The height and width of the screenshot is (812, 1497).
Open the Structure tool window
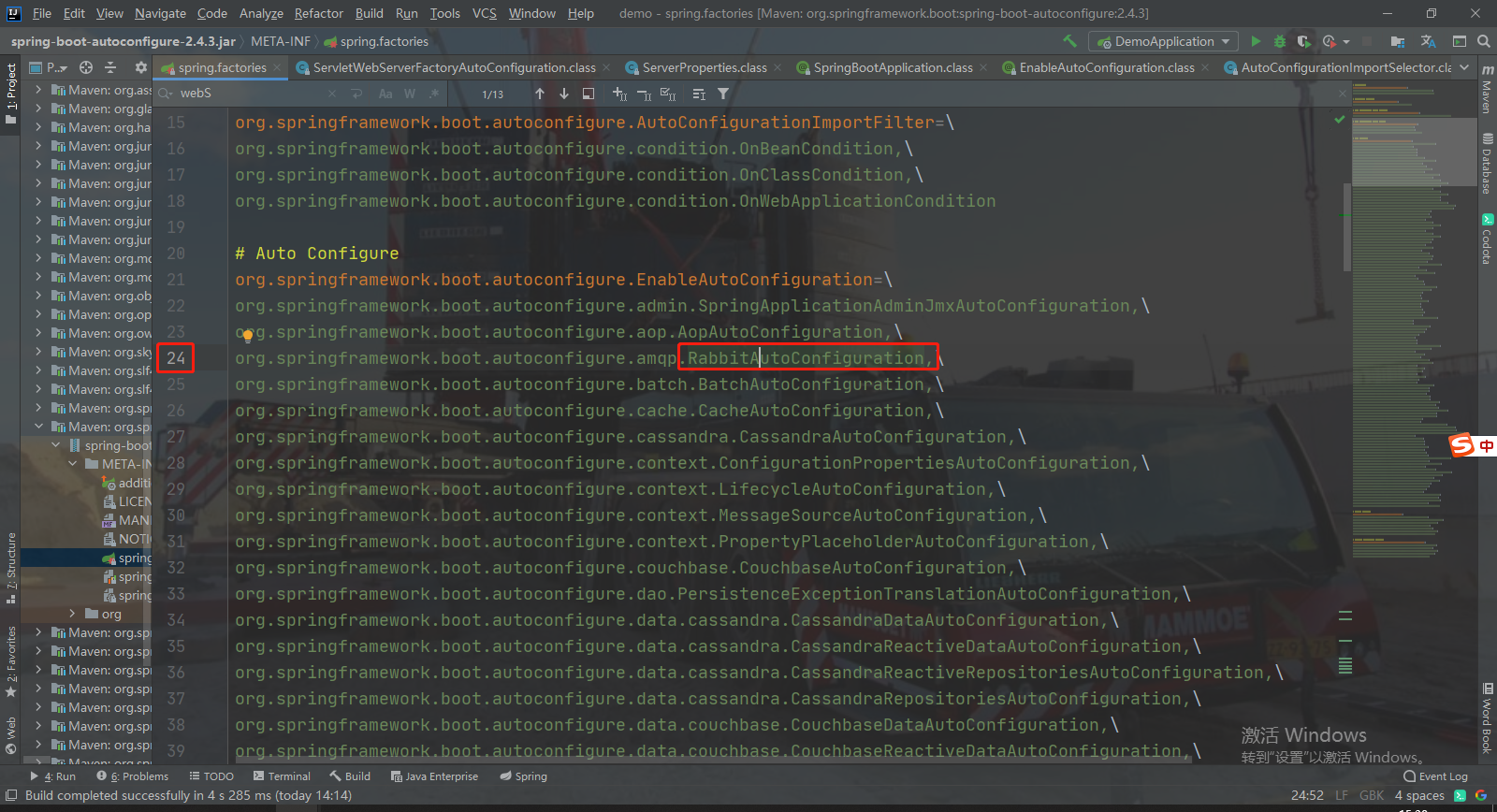11,567
